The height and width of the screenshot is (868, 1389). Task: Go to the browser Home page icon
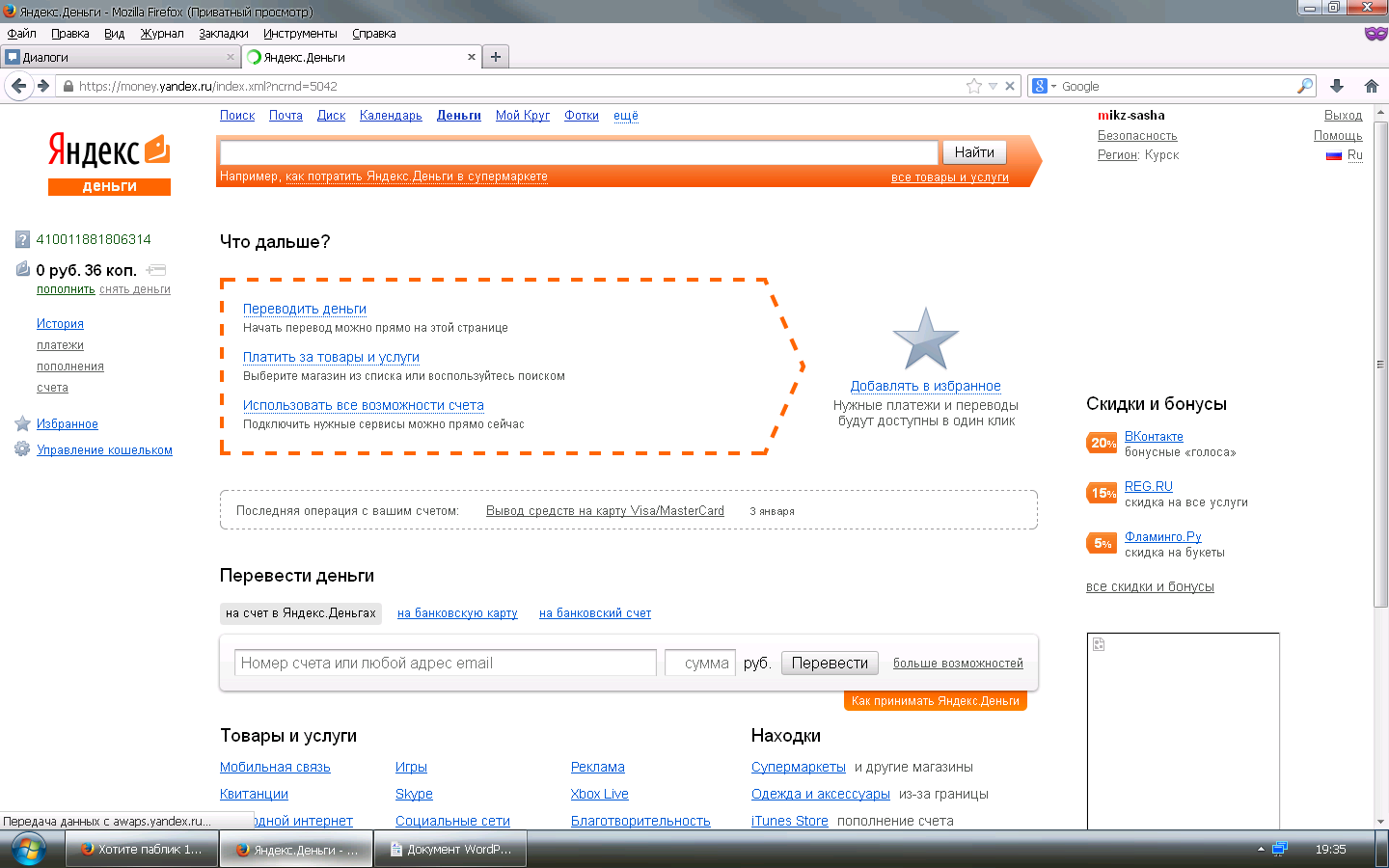click(x=1372, y=86)
